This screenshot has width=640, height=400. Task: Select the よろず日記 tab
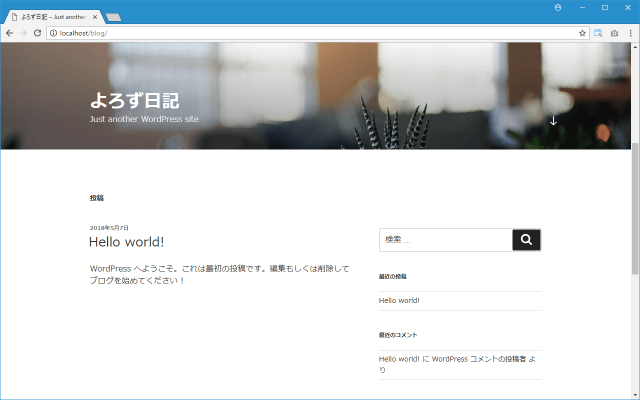pyautogui.click(x=53, y=17)
